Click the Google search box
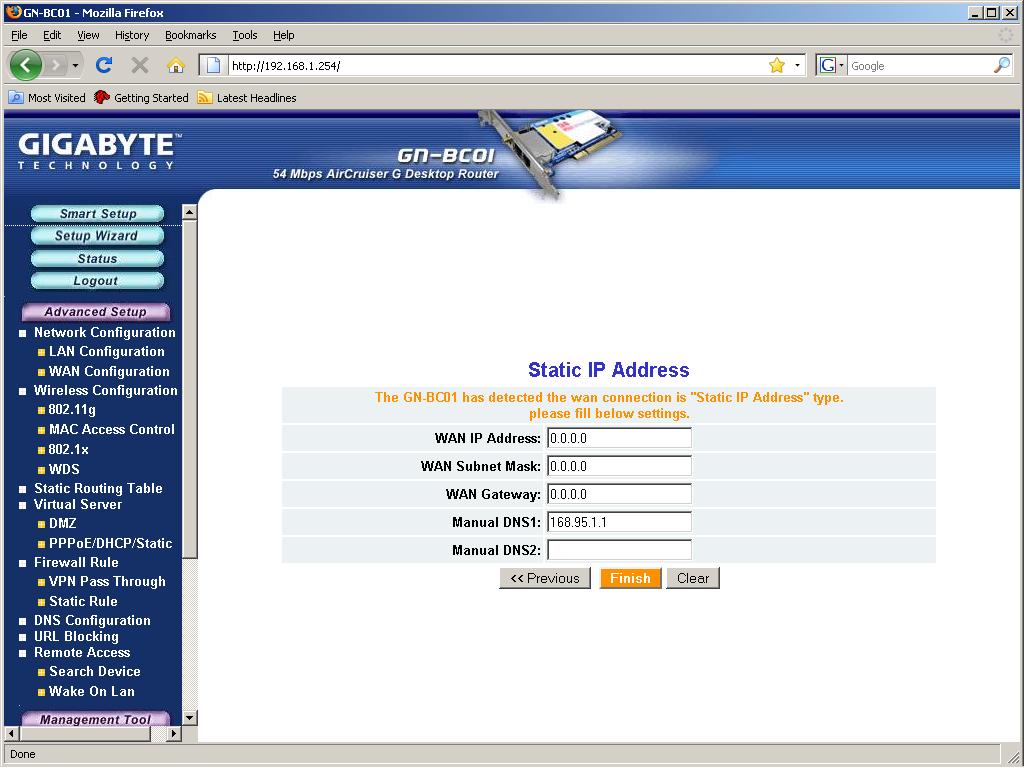 coord(920,65)
